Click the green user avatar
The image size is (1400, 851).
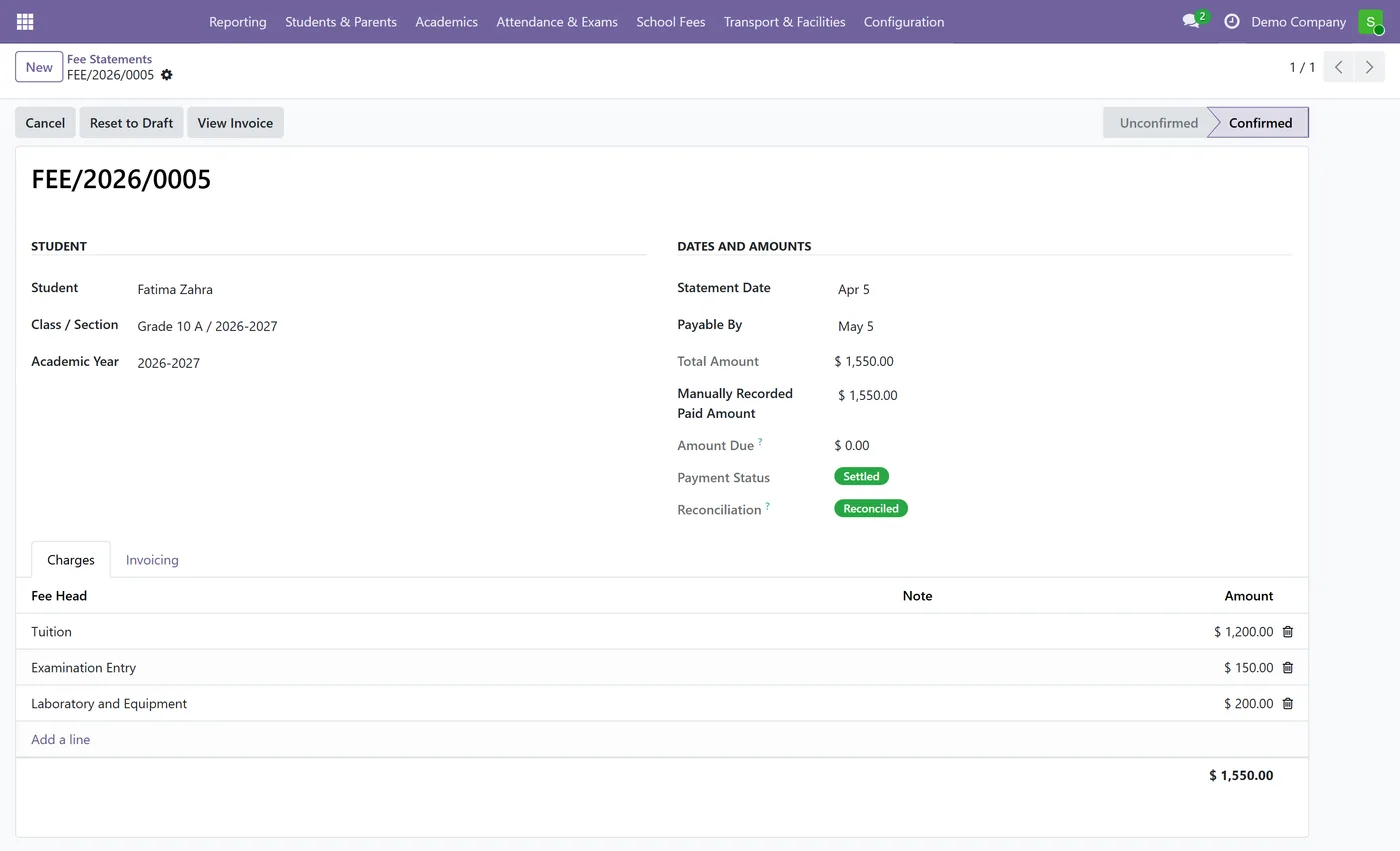(x=1370, y=21)
